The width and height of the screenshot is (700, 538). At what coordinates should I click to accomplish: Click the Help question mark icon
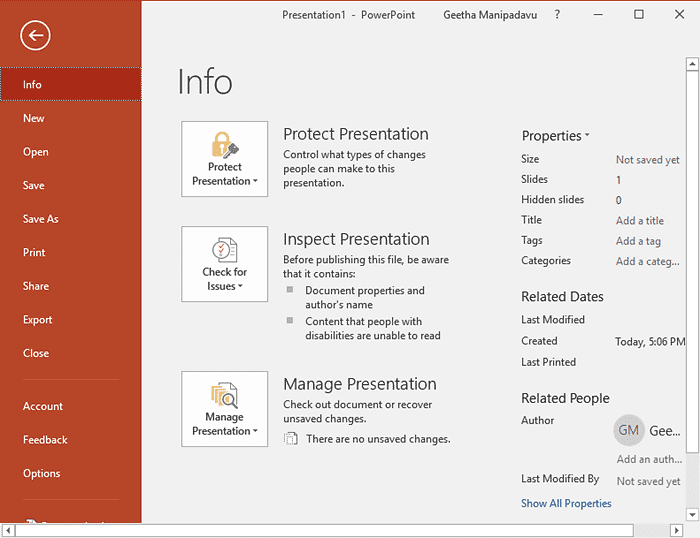(x=557, y=15)
